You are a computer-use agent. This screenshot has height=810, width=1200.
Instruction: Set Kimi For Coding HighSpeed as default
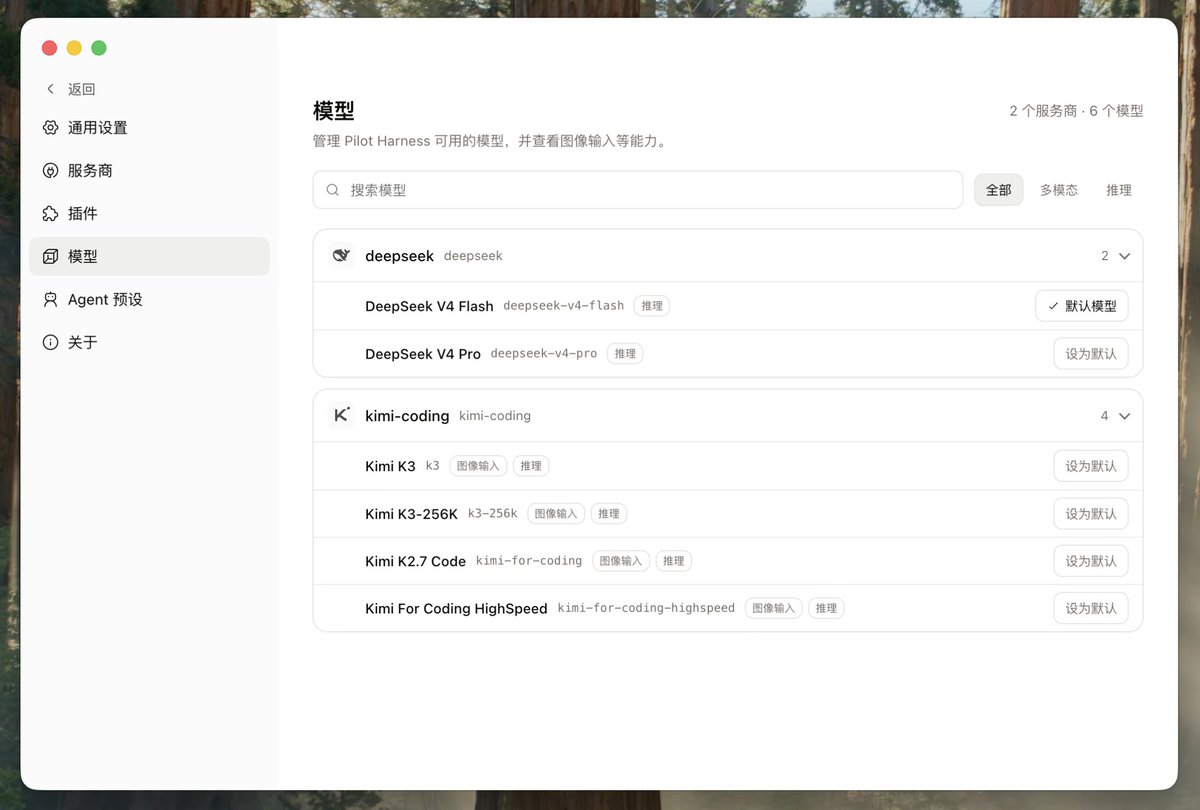tap(1091, 608)
